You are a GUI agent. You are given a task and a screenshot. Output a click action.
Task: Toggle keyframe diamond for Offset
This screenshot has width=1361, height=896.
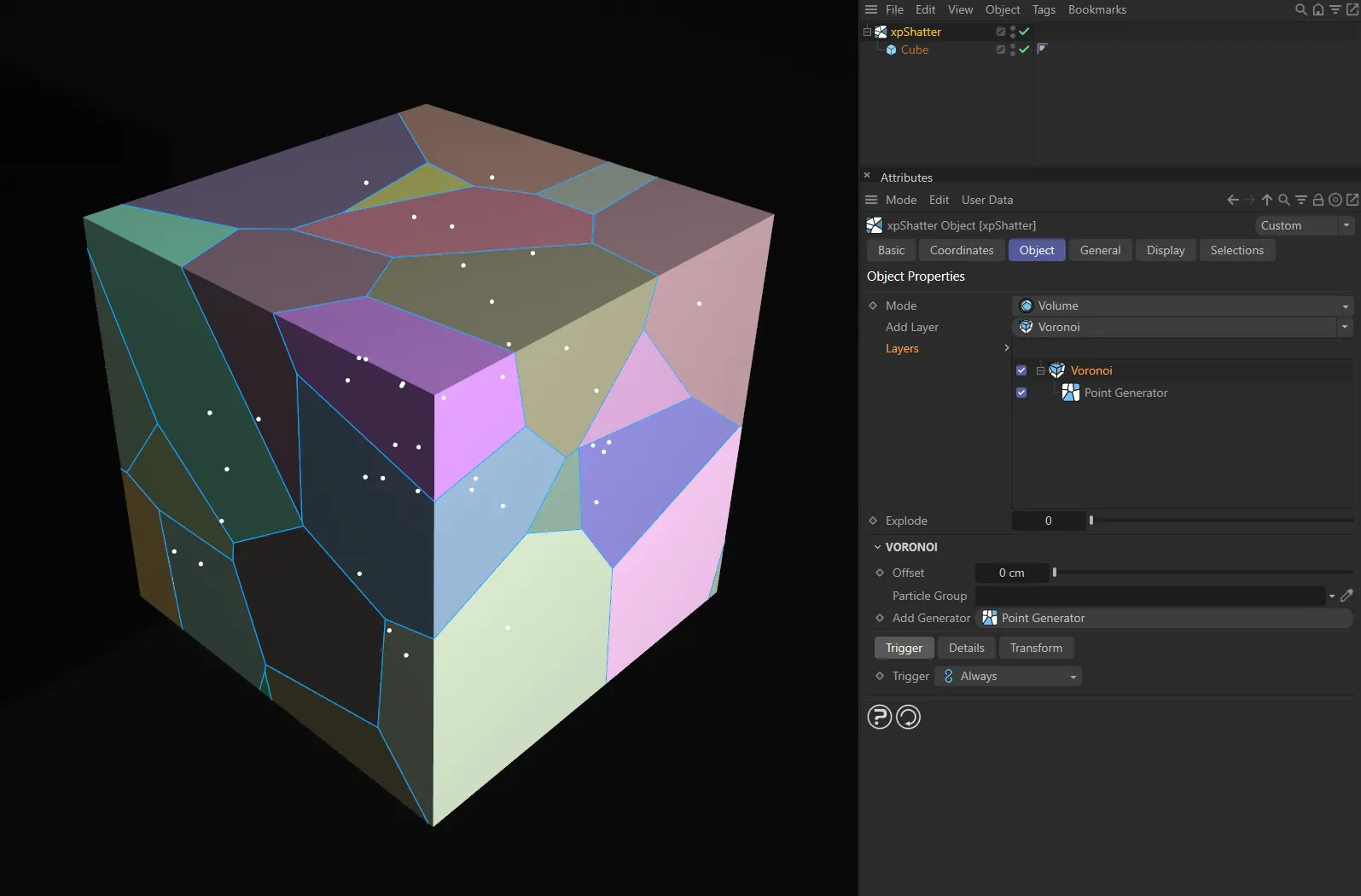tap(880, 573)
